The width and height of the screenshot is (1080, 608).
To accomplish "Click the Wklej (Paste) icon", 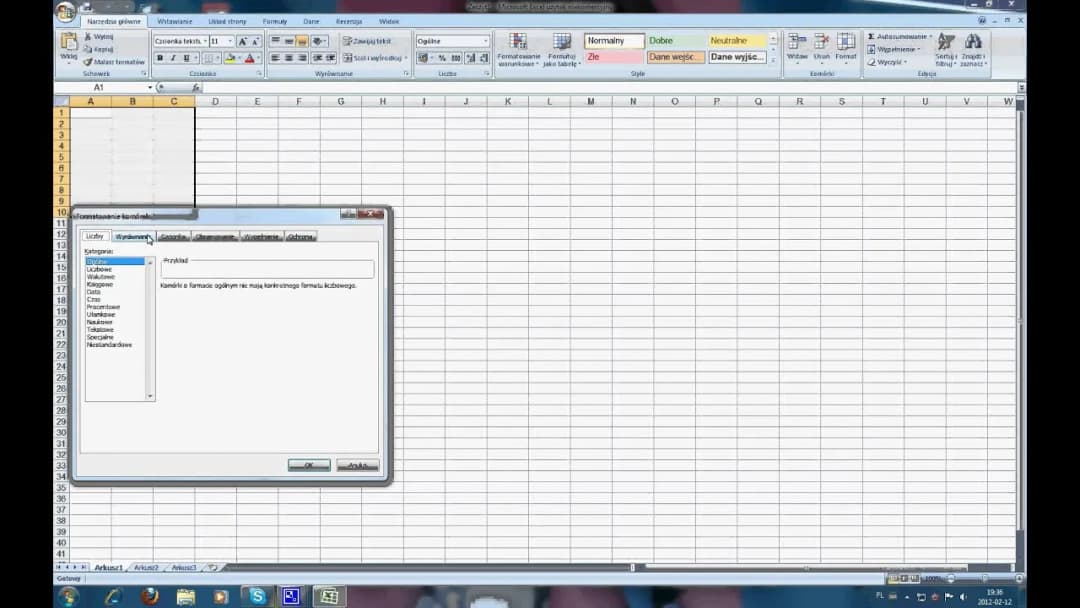I will 68,43.
